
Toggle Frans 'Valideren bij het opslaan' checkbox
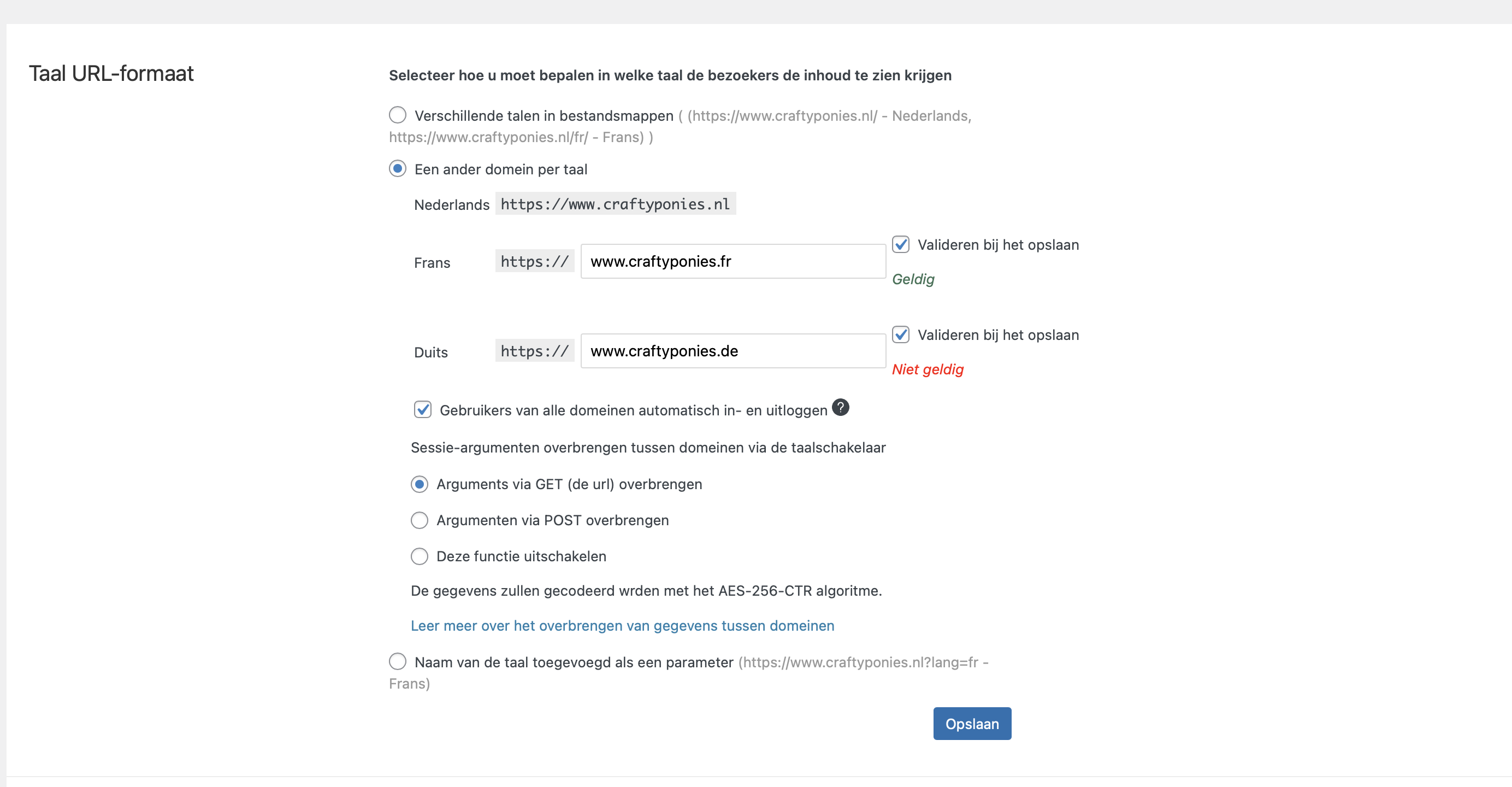(x=900, y=244)
